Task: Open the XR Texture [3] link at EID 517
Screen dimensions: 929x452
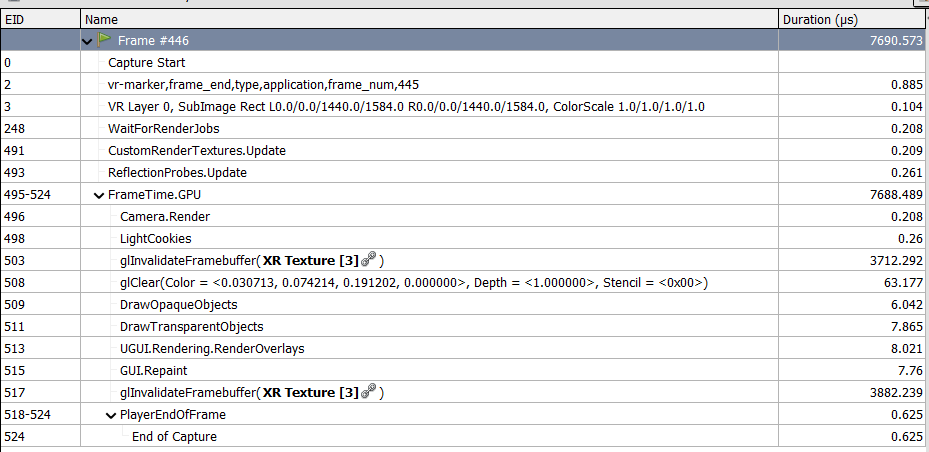Action: (x=310, y=393)
